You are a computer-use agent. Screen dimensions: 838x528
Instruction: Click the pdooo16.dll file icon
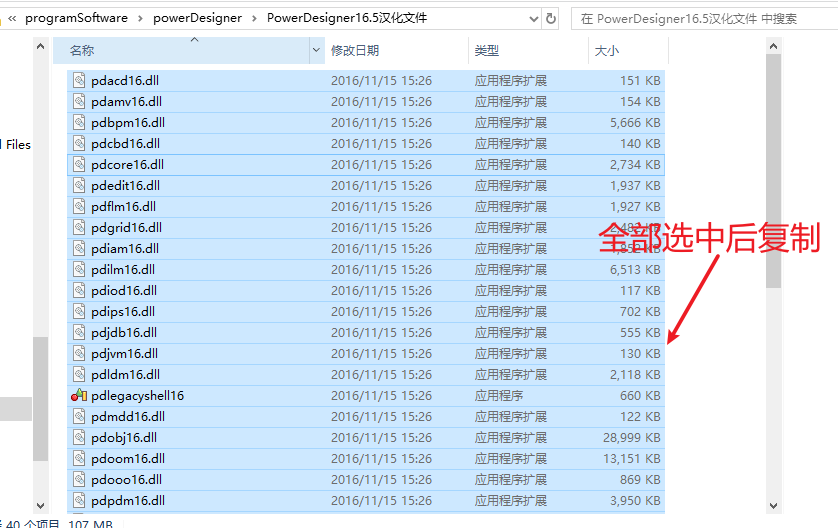tap(79, 480)
